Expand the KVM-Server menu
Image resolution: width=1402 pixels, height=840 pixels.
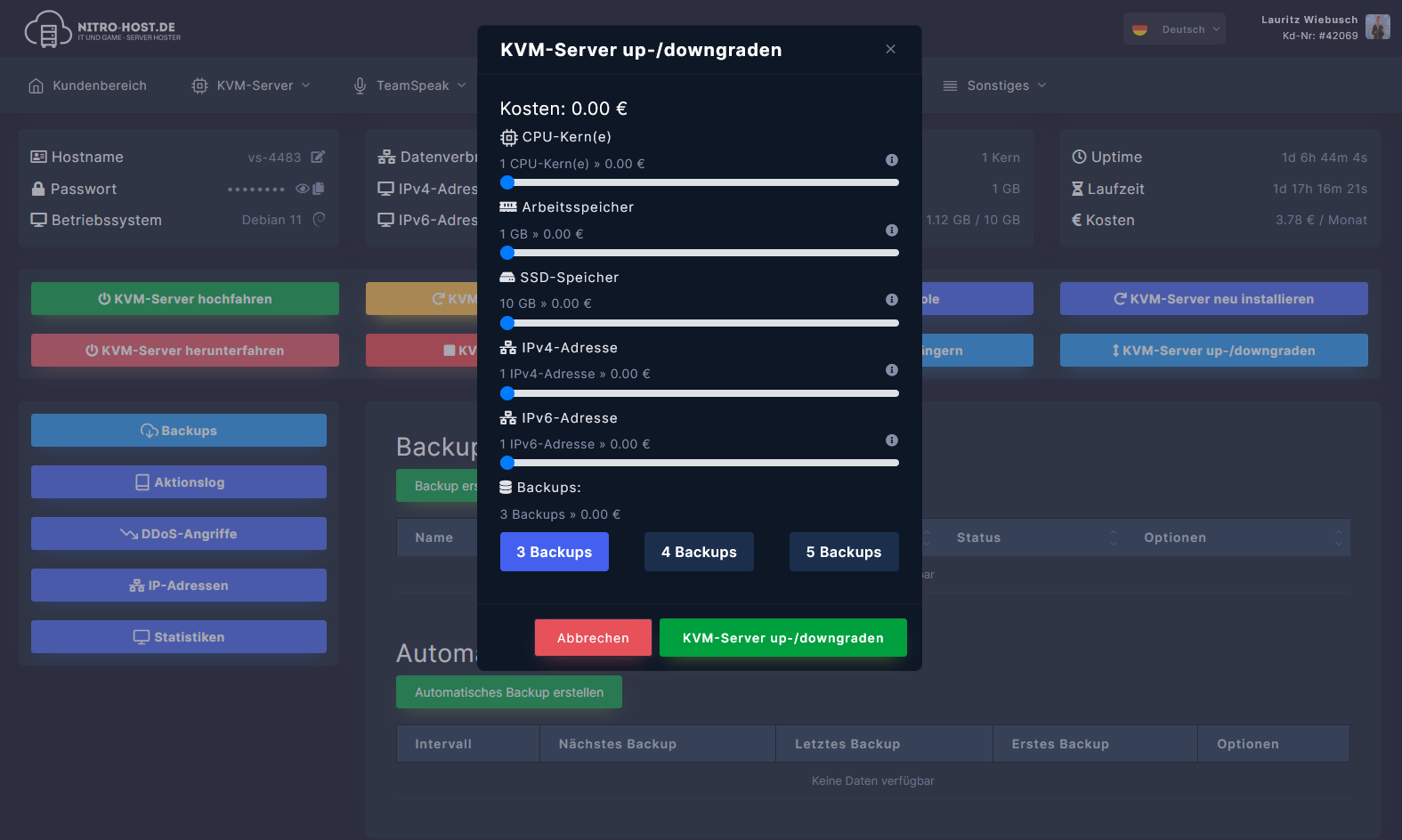(252, 85)
